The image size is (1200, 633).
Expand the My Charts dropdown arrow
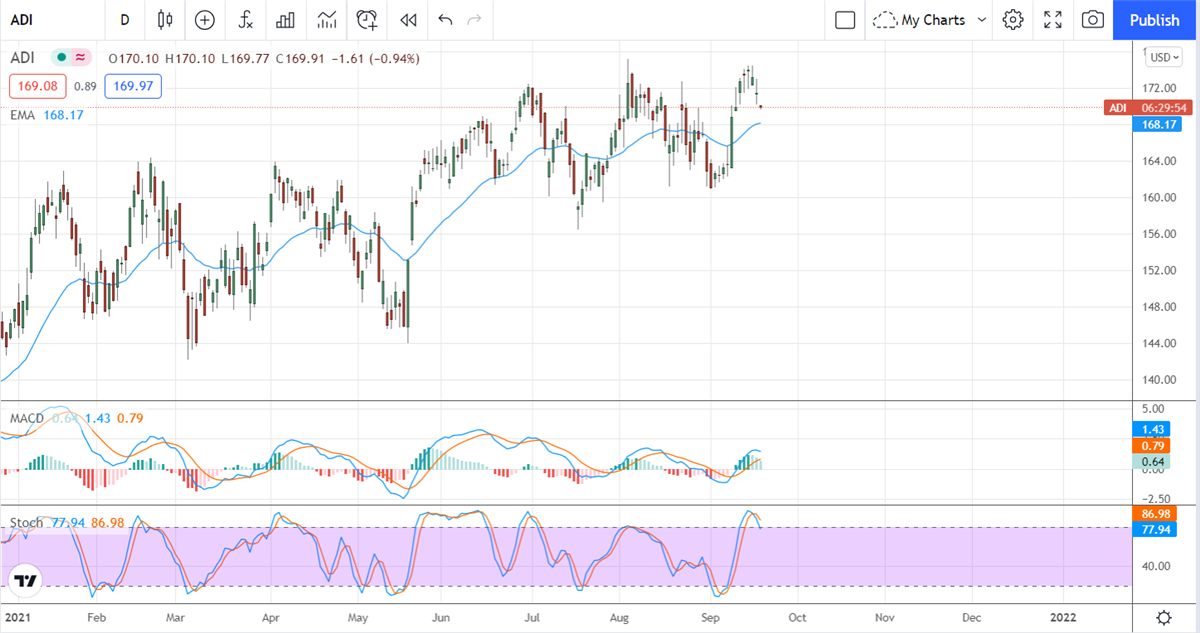pos(981,20)
